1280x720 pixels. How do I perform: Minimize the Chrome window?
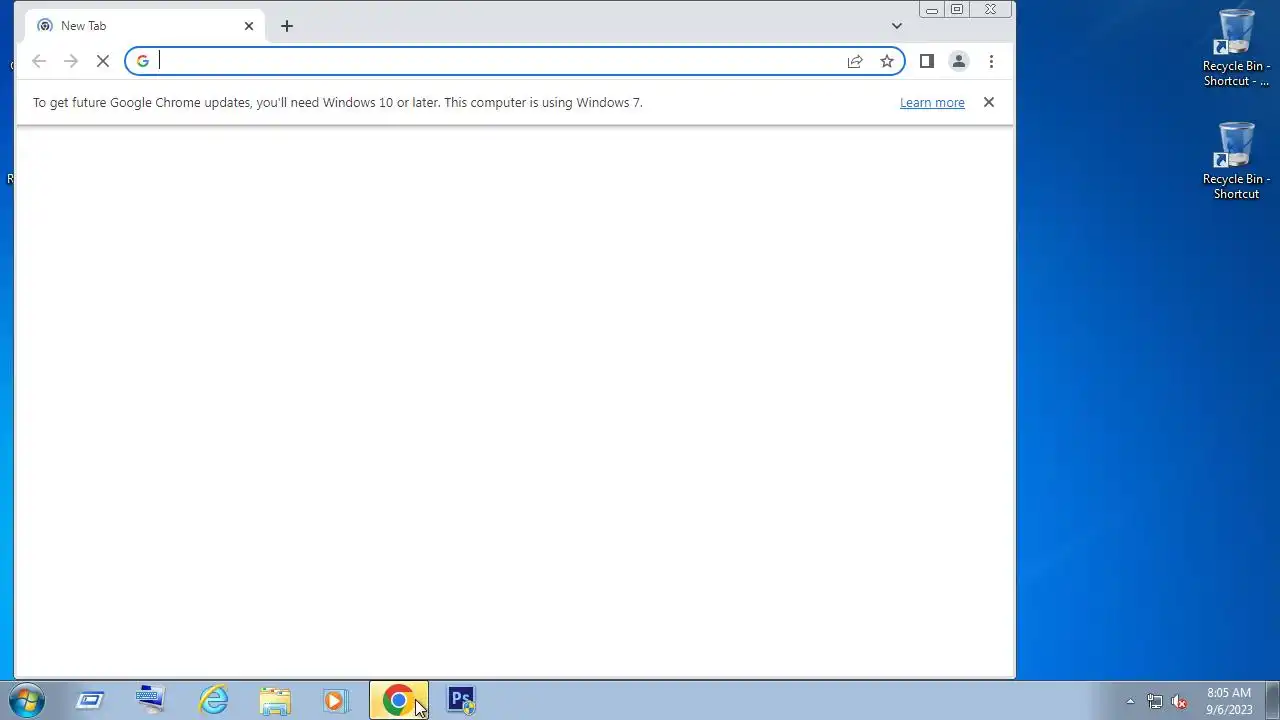click(x=932, y=10)
